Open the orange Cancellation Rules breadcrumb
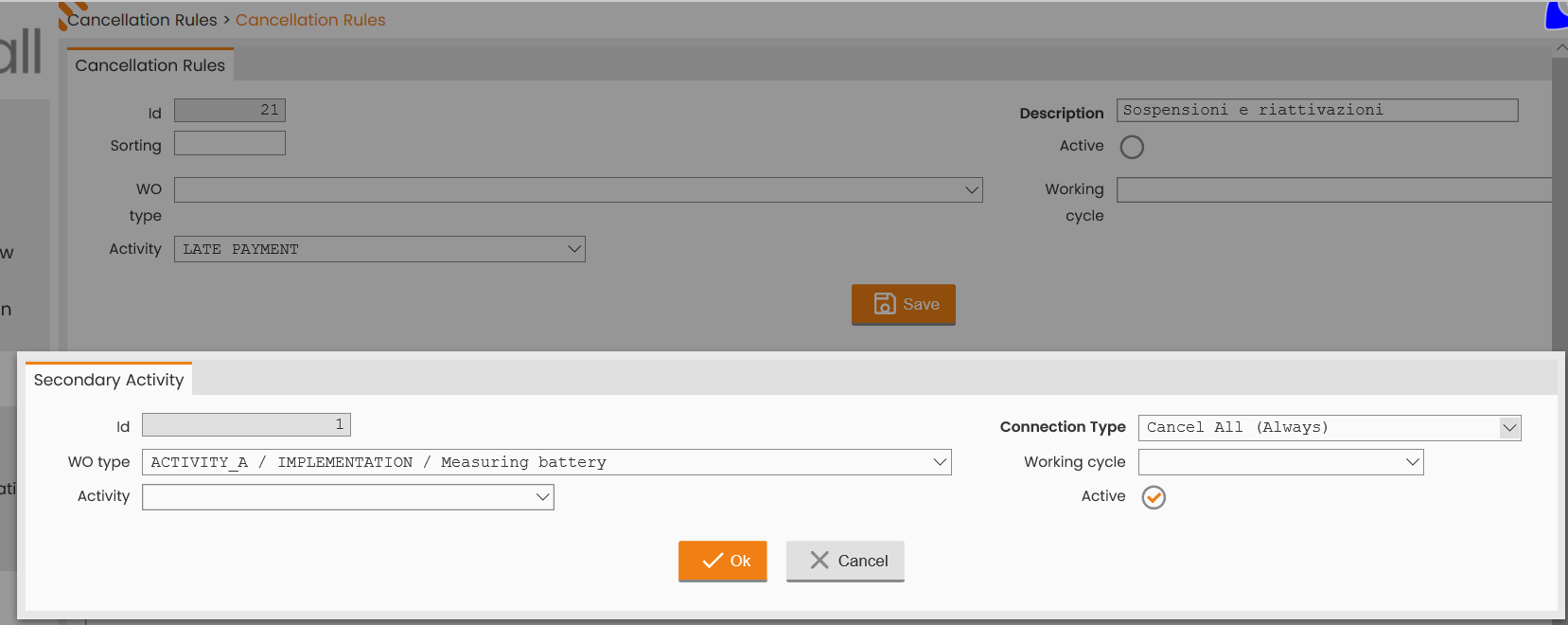 click(x=310, y=20)
